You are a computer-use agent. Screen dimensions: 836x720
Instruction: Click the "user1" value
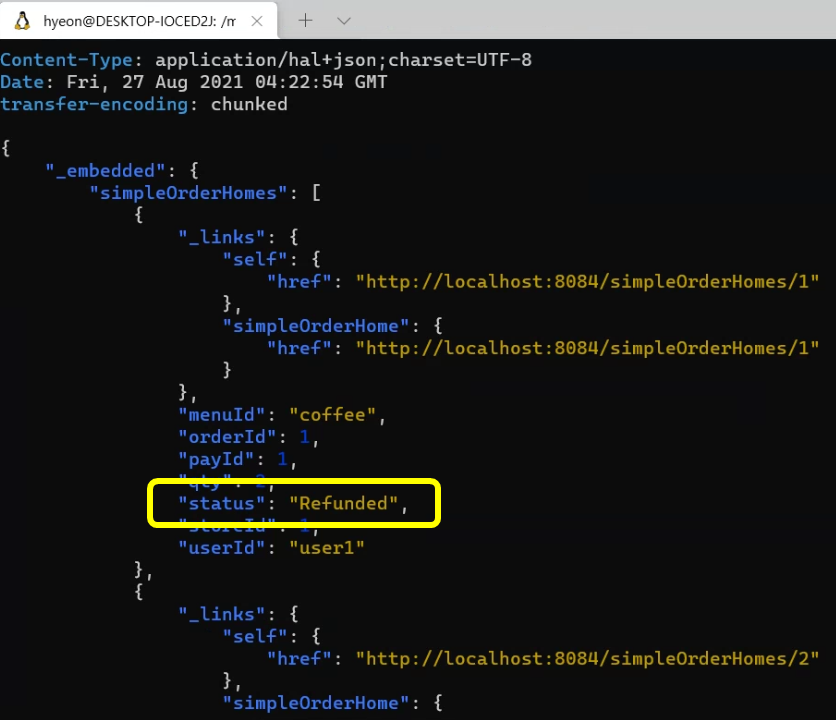[x=327, y=548]
